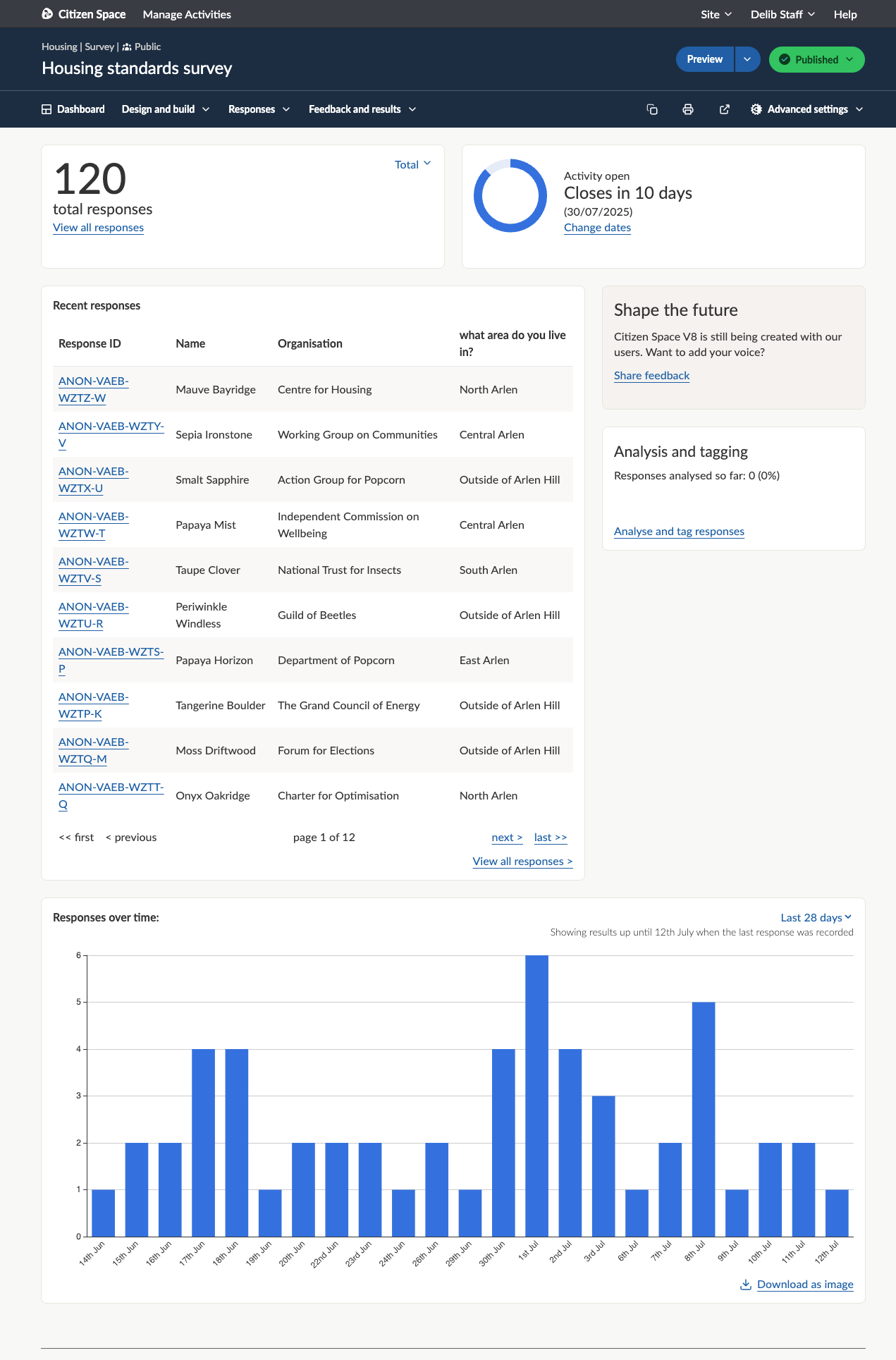
Task: Open response ANON-VAEB-WZTZ-W
Action: click(93, 389)
